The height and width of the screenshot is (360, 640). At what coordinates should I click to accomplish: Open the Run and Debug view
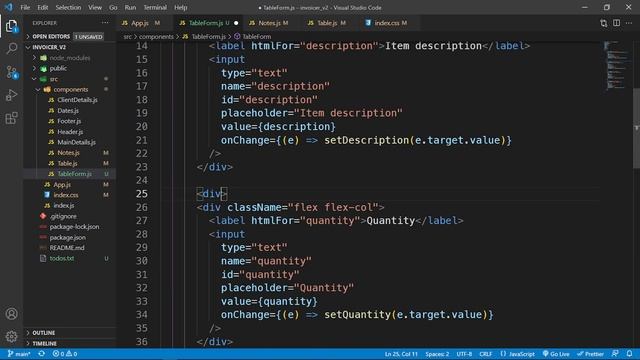coord(11,95)
